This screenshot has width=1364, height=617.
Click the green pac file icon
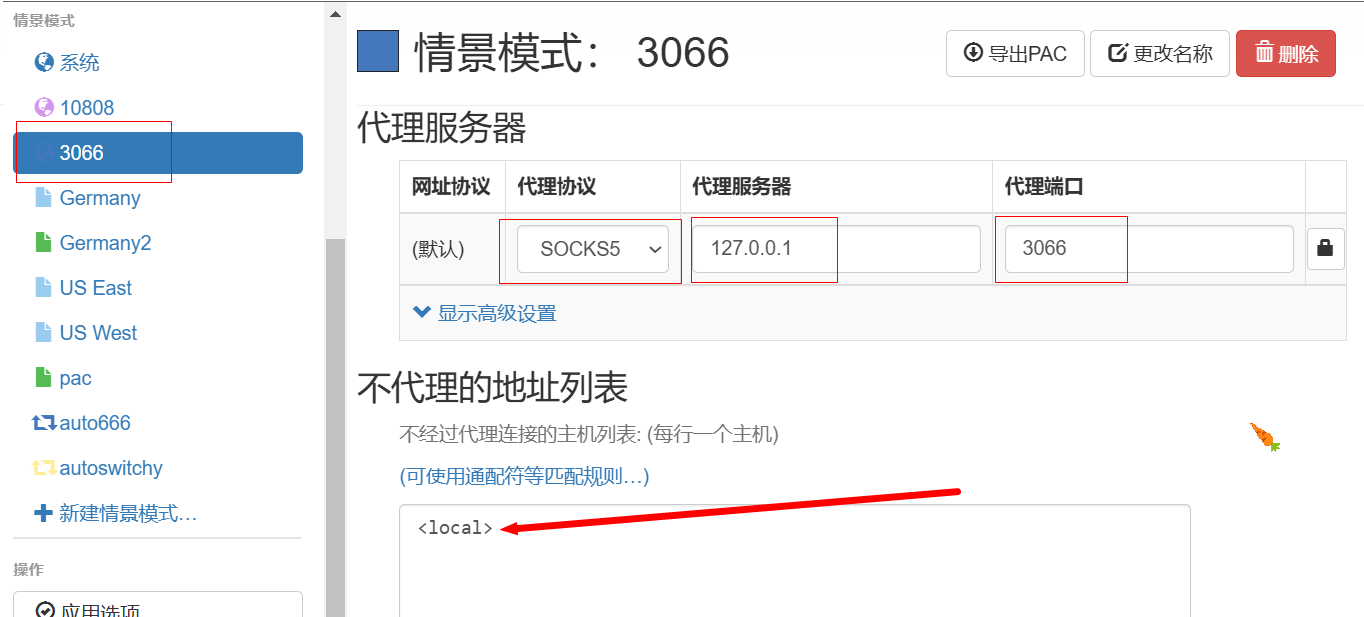tap(43, 378)
